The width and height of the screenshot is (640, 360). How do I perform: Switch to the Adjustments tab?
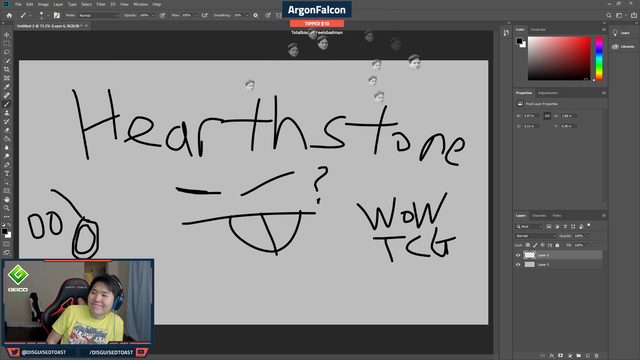click(548, 93)
